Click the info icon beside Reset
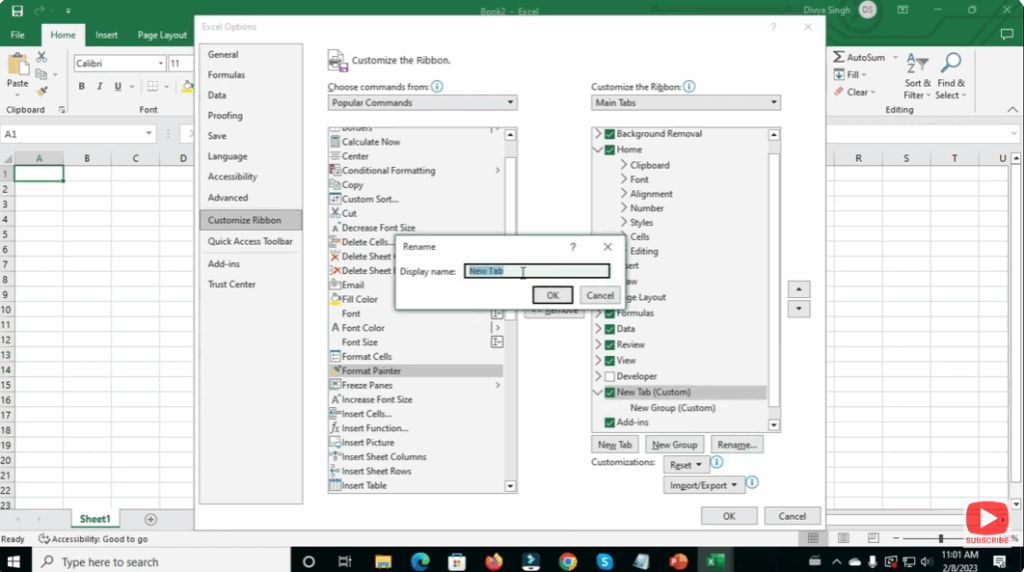 coord(716,462)
